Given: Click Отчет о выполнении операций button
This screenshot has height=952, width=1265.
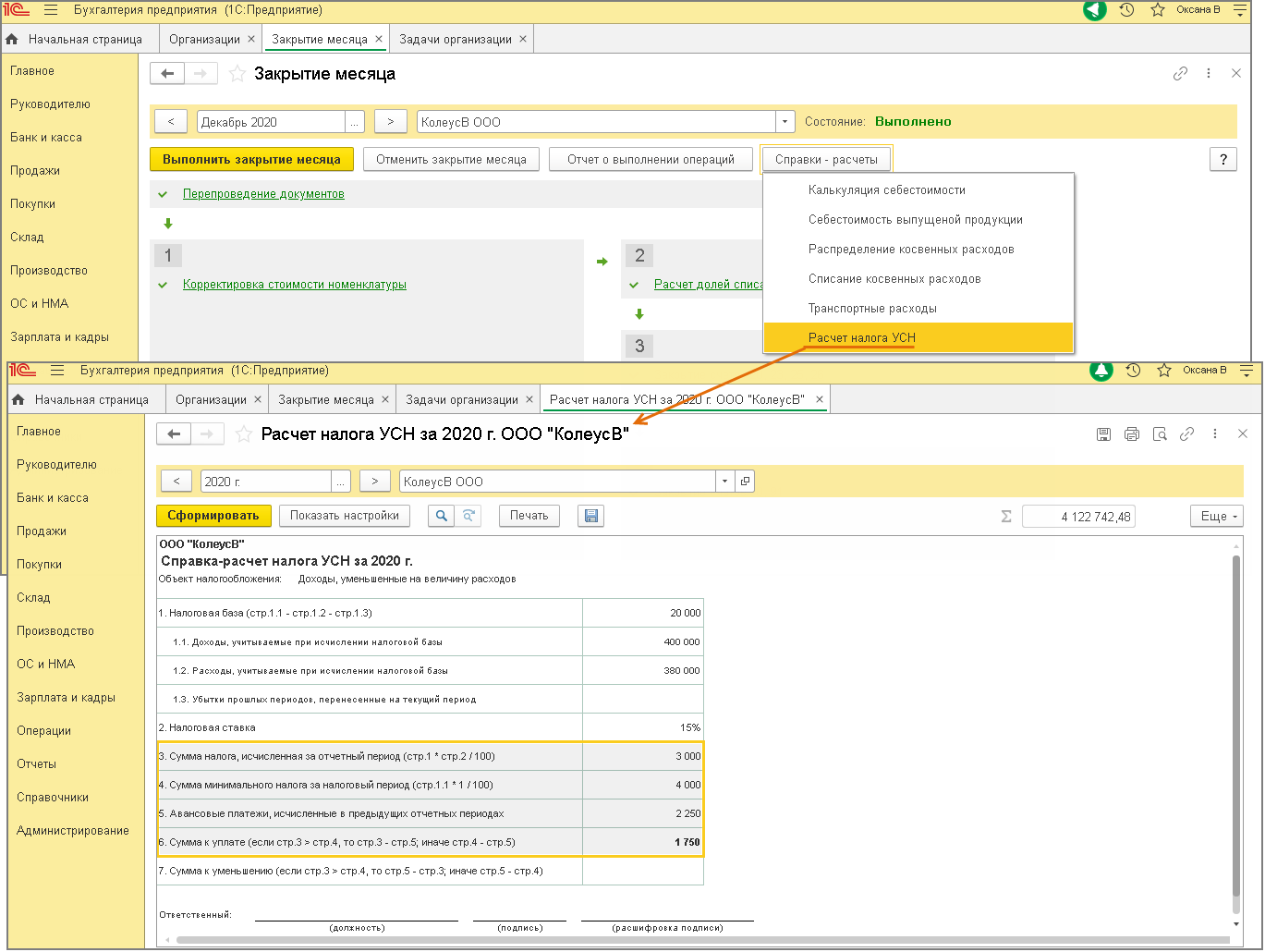Looking at the screenshot, I should (x=651, y=159).
